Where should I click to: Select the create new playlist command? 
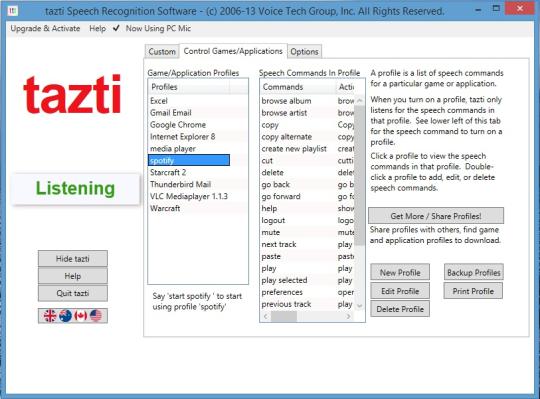click(307, 148)
